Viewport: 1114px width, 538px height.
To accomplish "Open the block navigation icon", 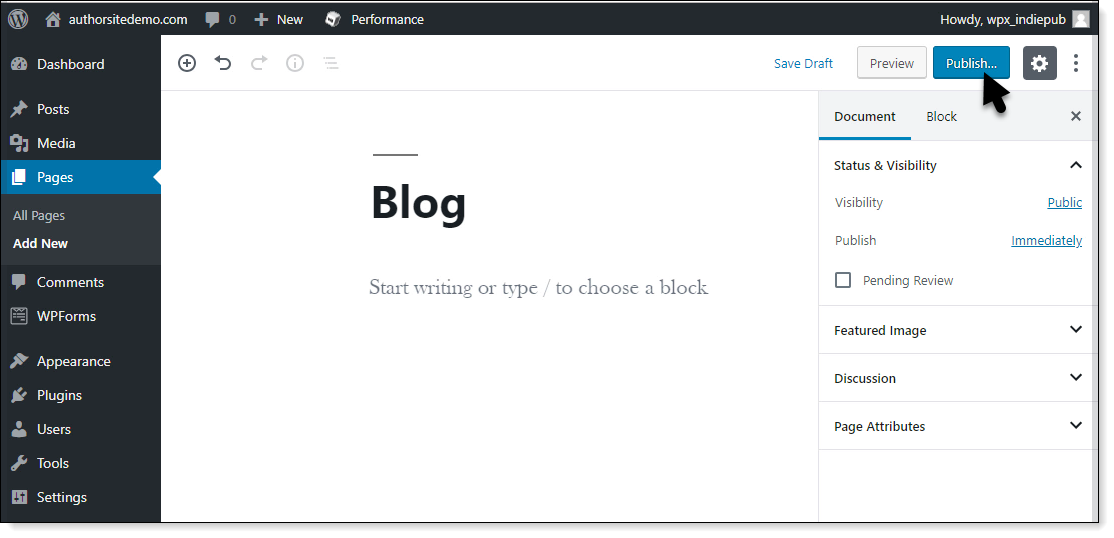I will pyautogui.click(x=330, y=63).
